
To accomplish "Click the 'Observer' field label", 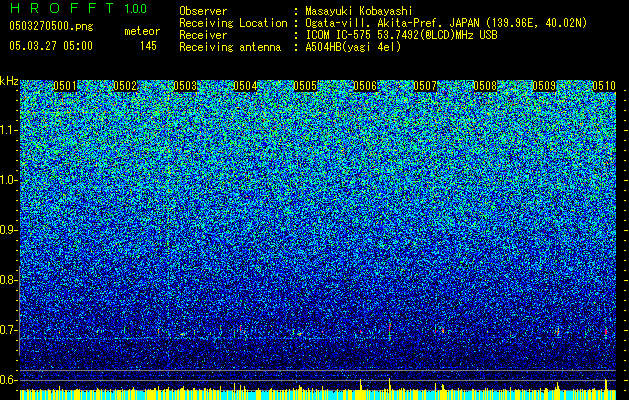I will (x=203, y=11).
